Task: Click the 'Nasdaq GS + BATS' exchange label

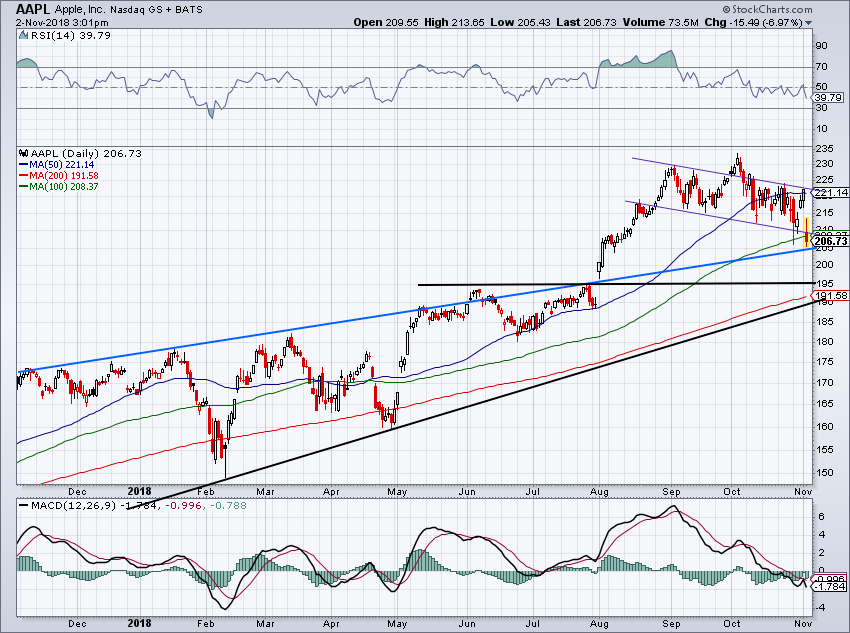Action: pos(157,10)
